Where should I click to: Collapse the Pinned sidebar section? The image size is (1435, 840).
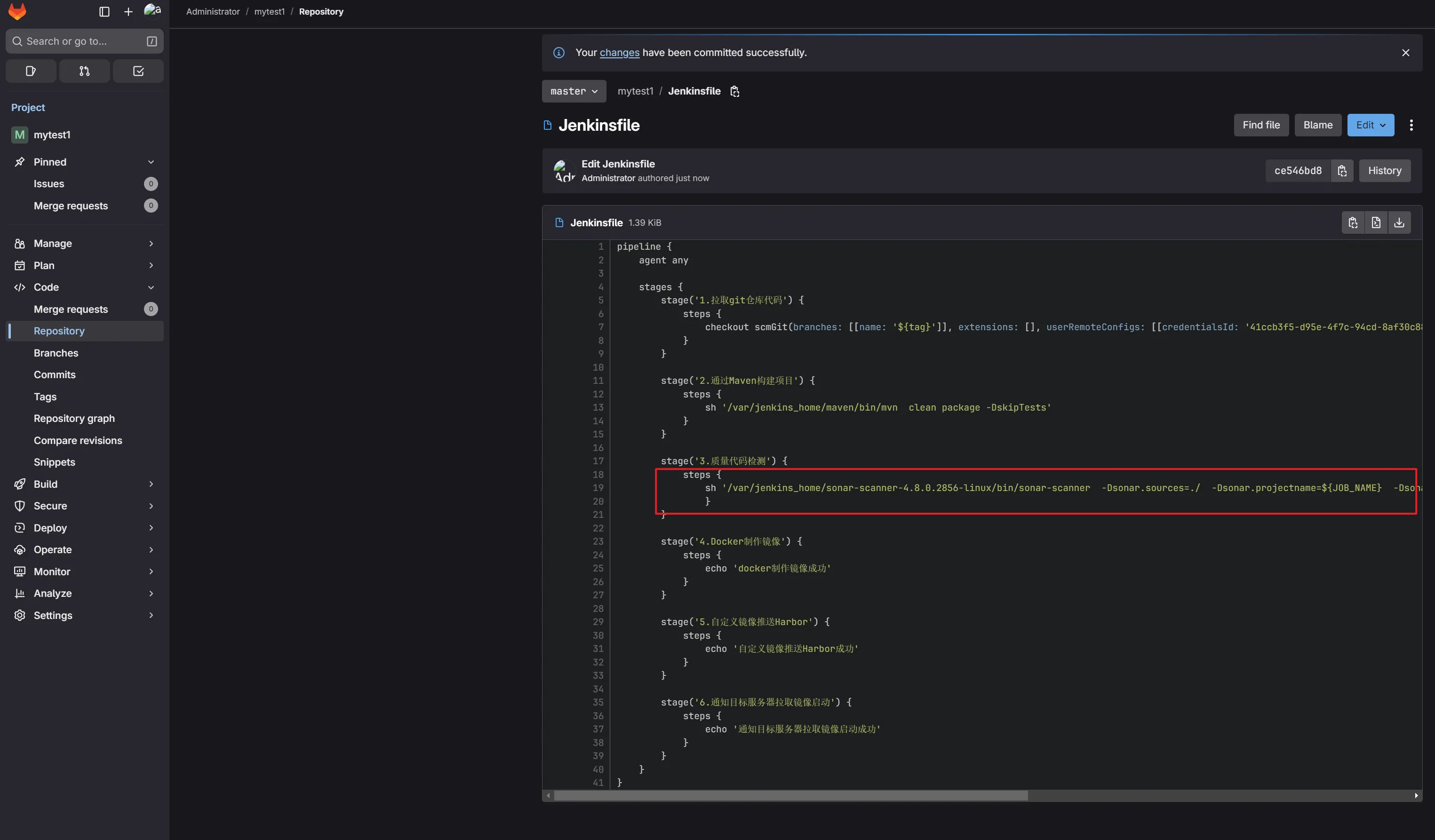pyautogui.click(x=151, y=162)
